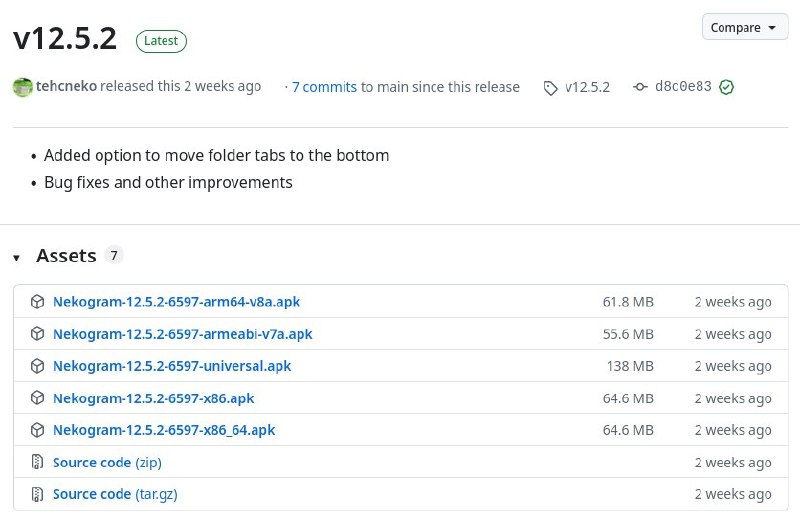Download Nekogram armeabi-v7a APK
The image size is (800, 522).
tap(182, 334)
